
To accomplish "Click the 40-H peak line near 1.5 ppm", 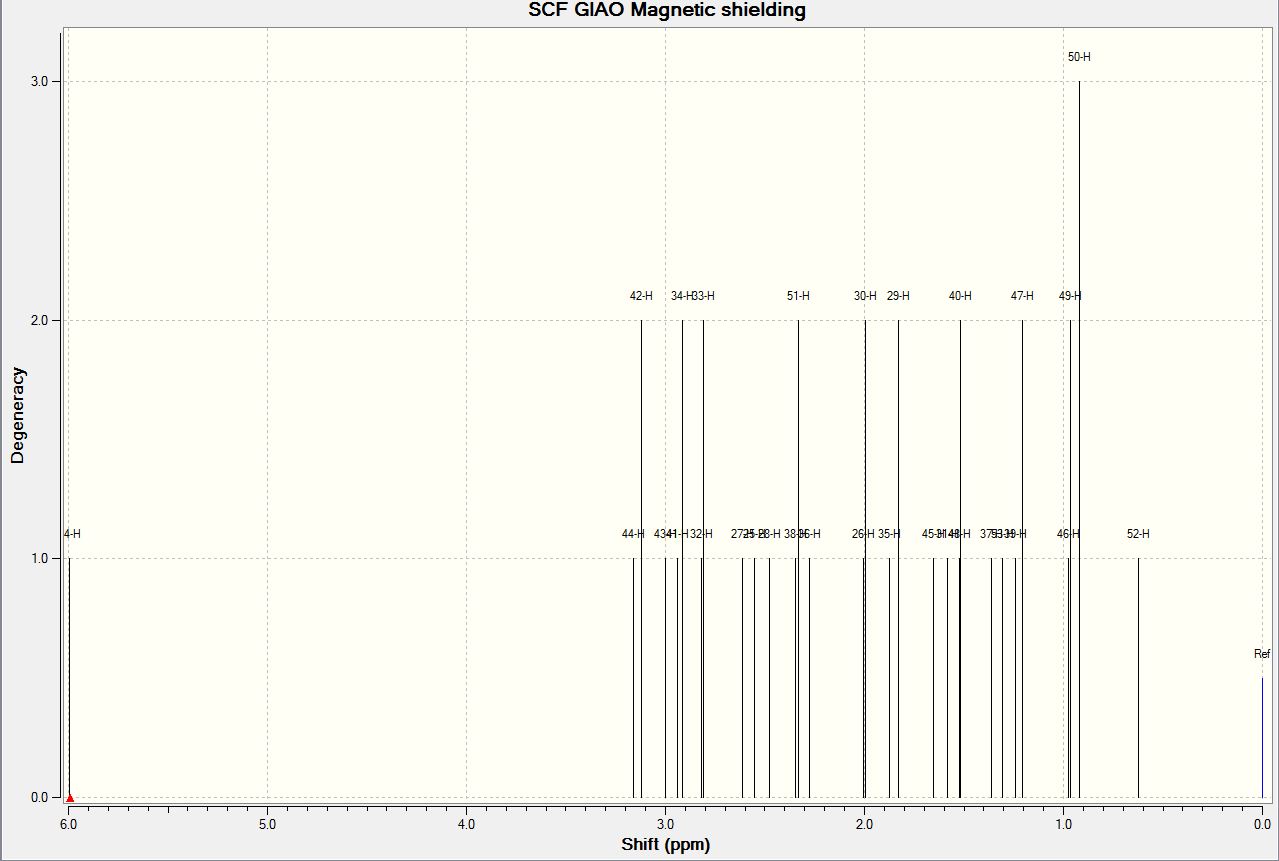I will pos(960,558).
